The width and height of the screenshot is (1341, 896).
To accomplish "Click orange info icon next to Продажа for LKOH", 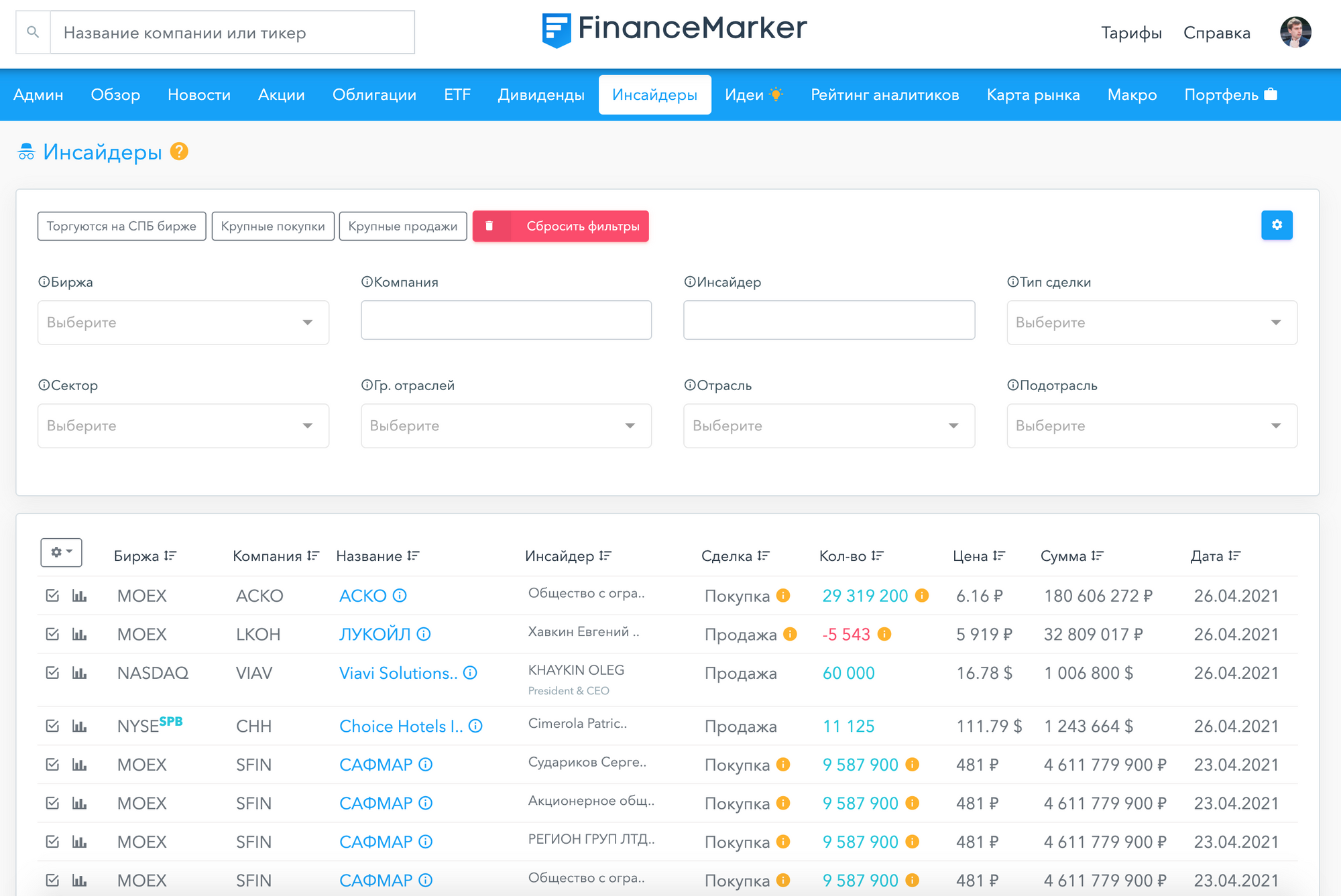I will (x=791, y=634).
